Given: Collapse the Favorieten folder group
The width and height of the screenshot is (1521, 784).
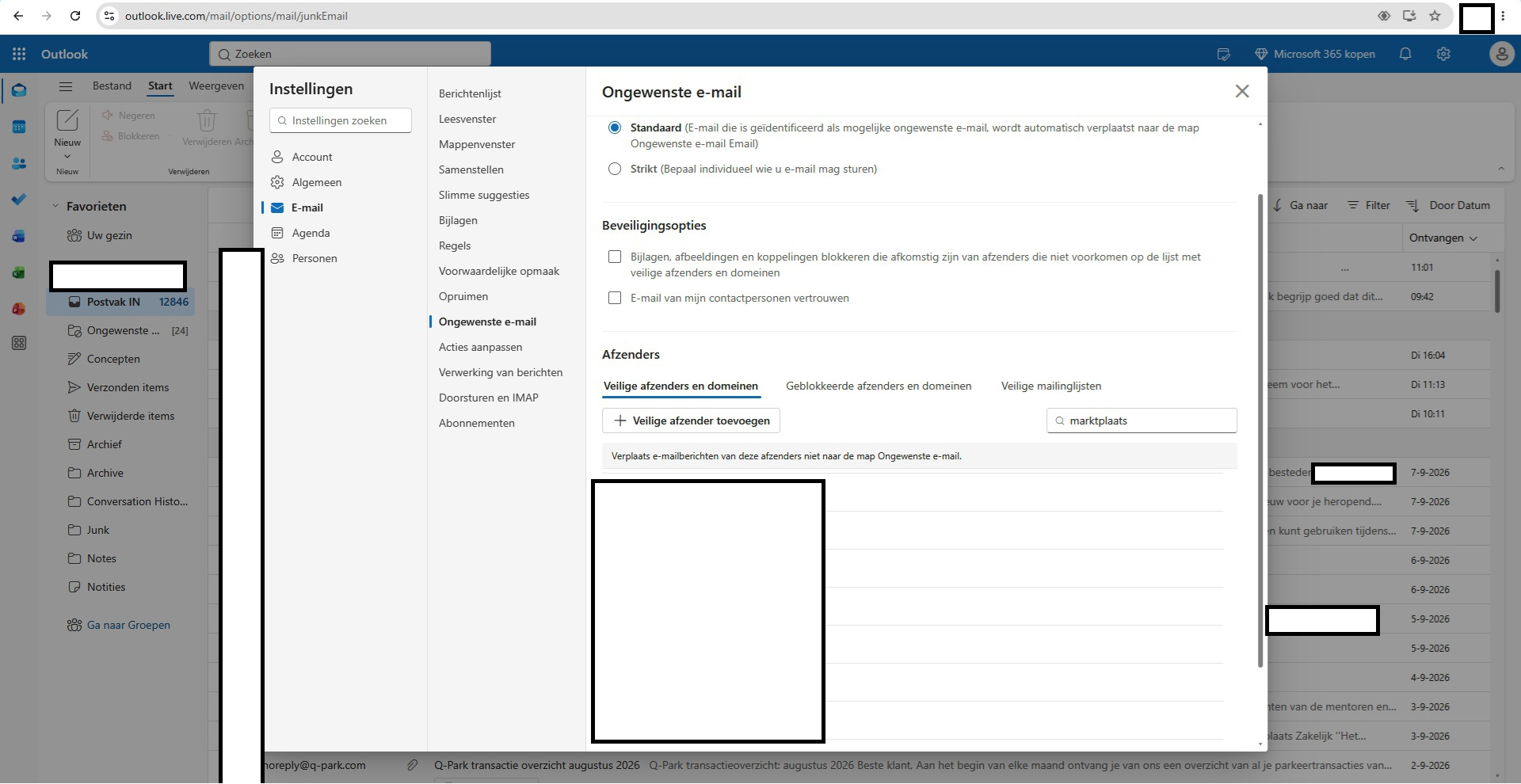Looking at the screenshot, I should 55,206.
